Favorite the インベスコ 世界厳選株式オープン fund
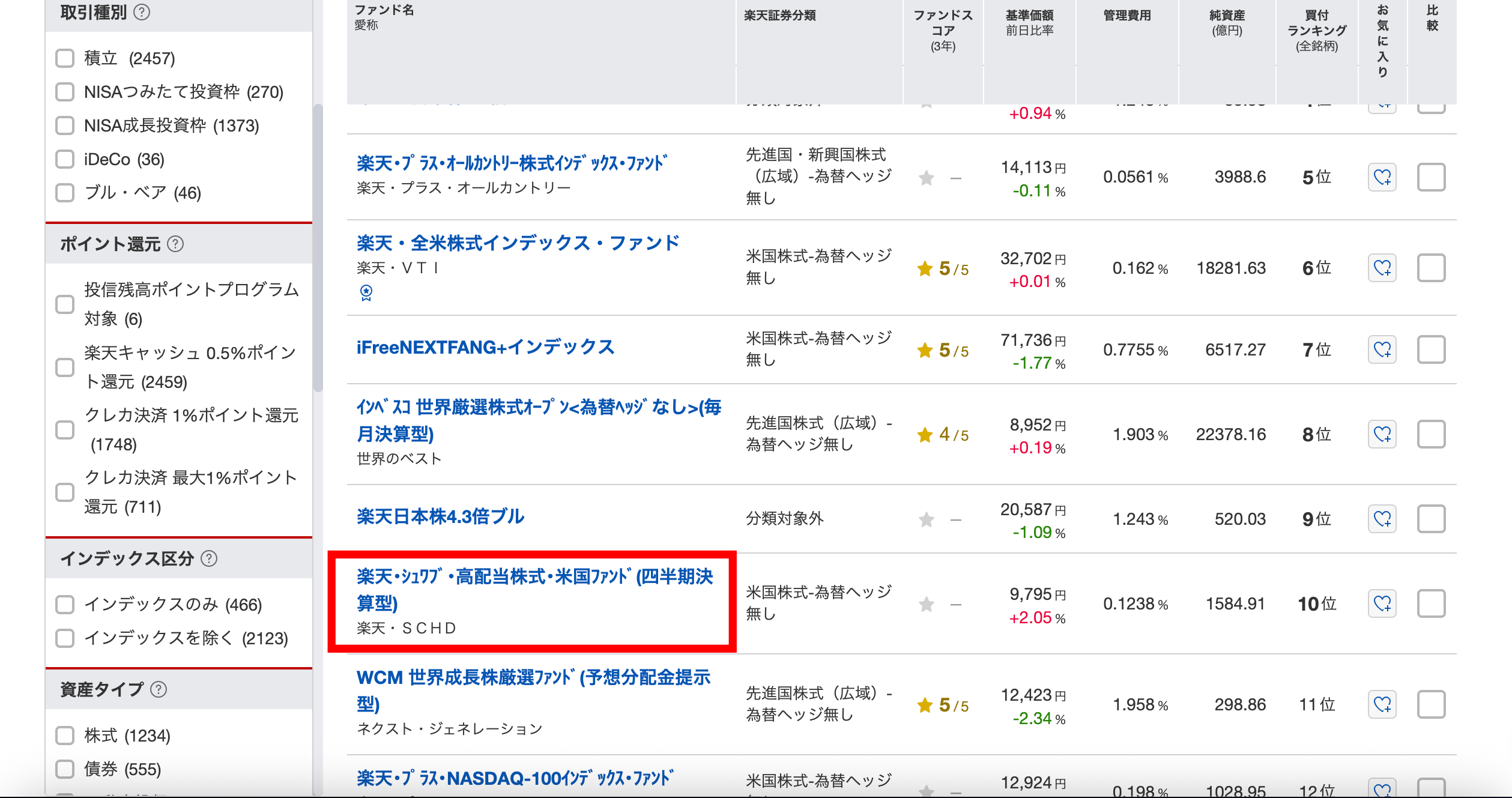 (x=1382, y=434)
